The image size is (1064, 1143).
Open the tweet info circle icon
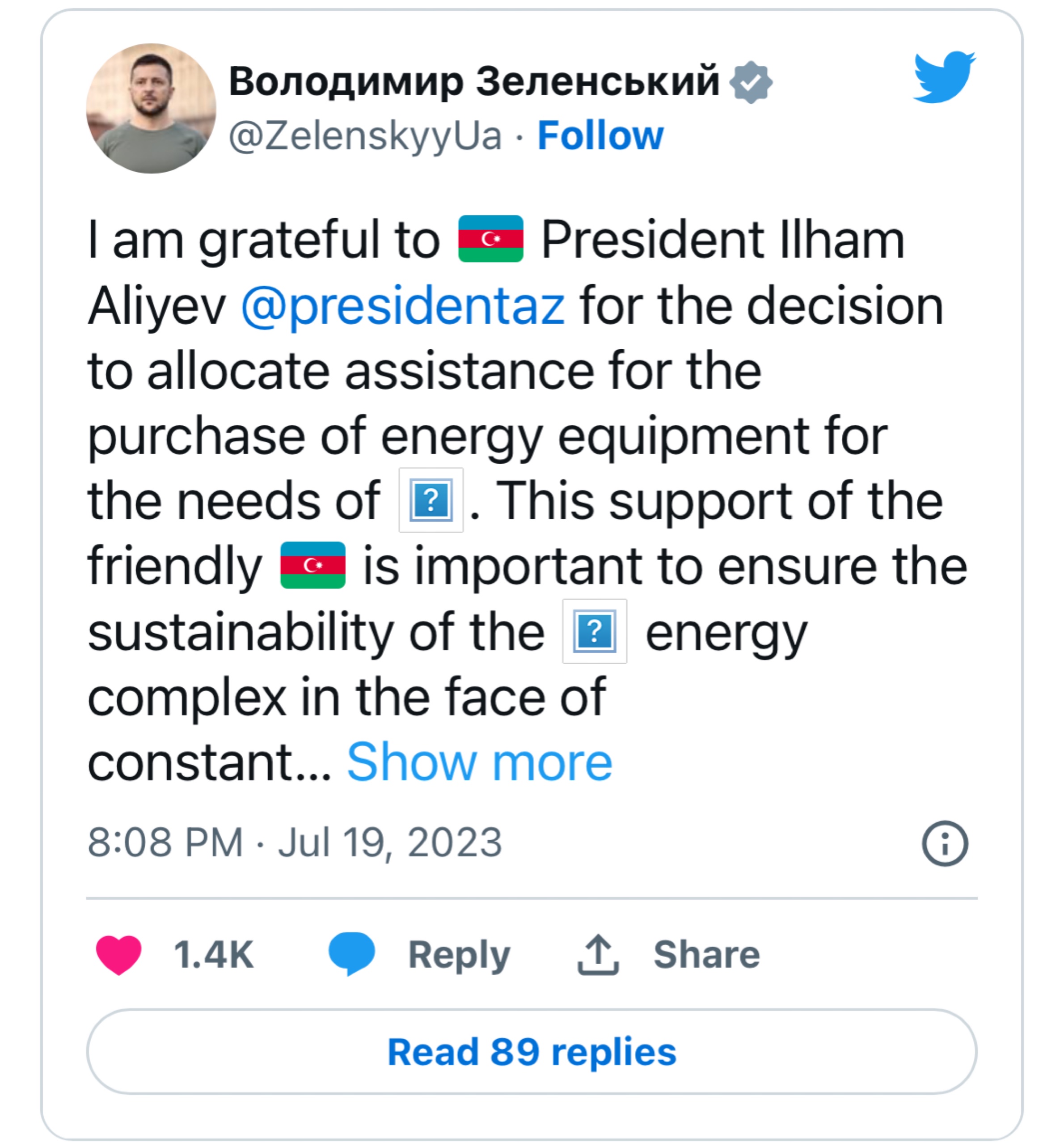[945, 843]
